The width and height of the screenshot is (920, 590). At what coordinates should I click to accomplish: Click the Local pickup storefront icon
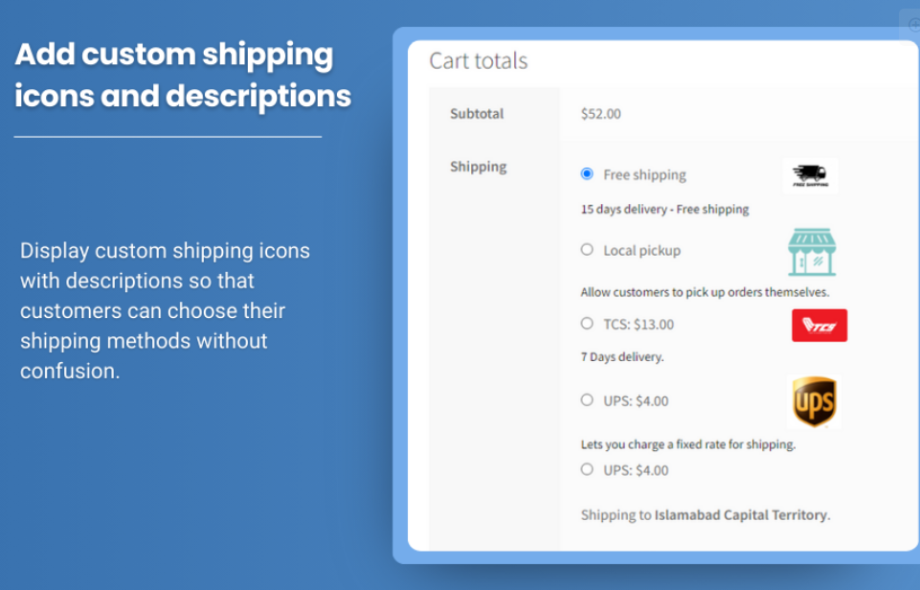coord(812,252)
